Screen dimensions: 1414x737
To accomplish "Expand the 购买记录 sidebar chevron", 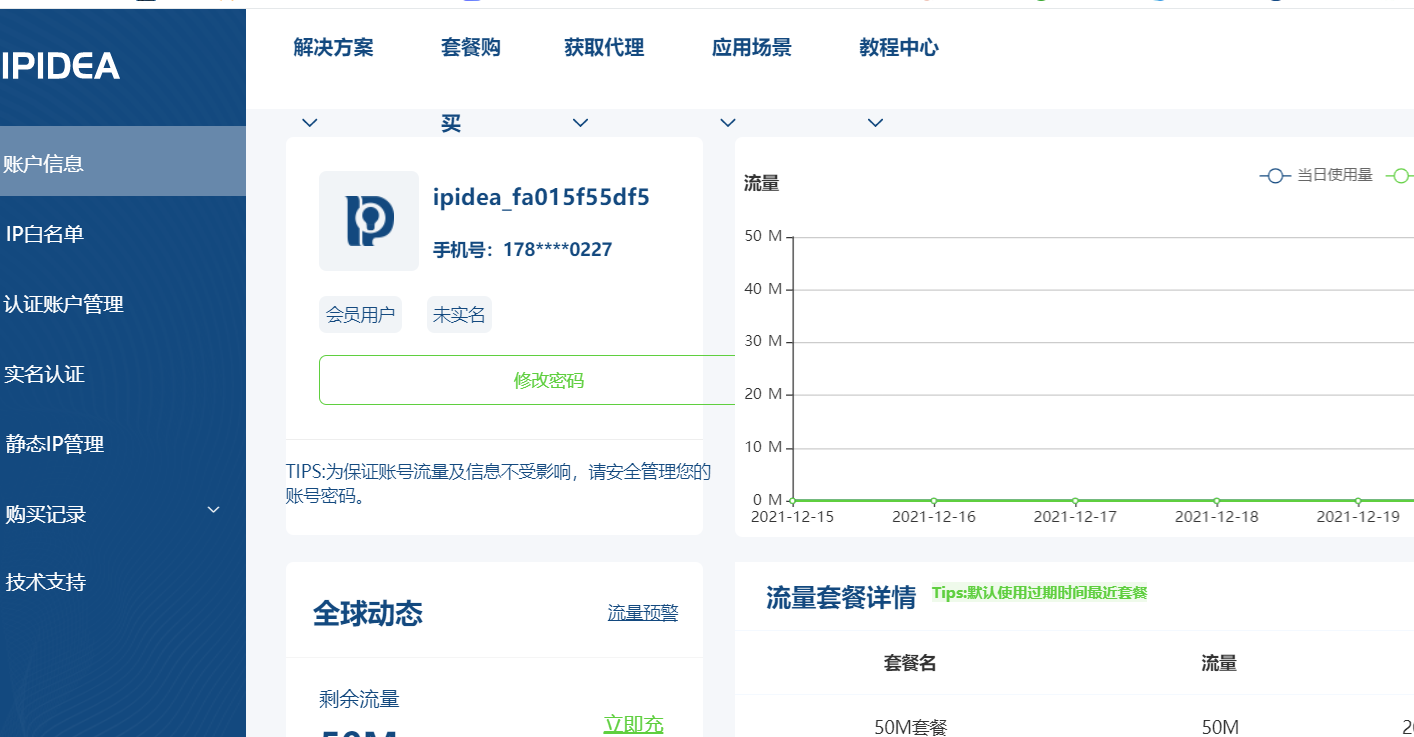I will [213, 511].
